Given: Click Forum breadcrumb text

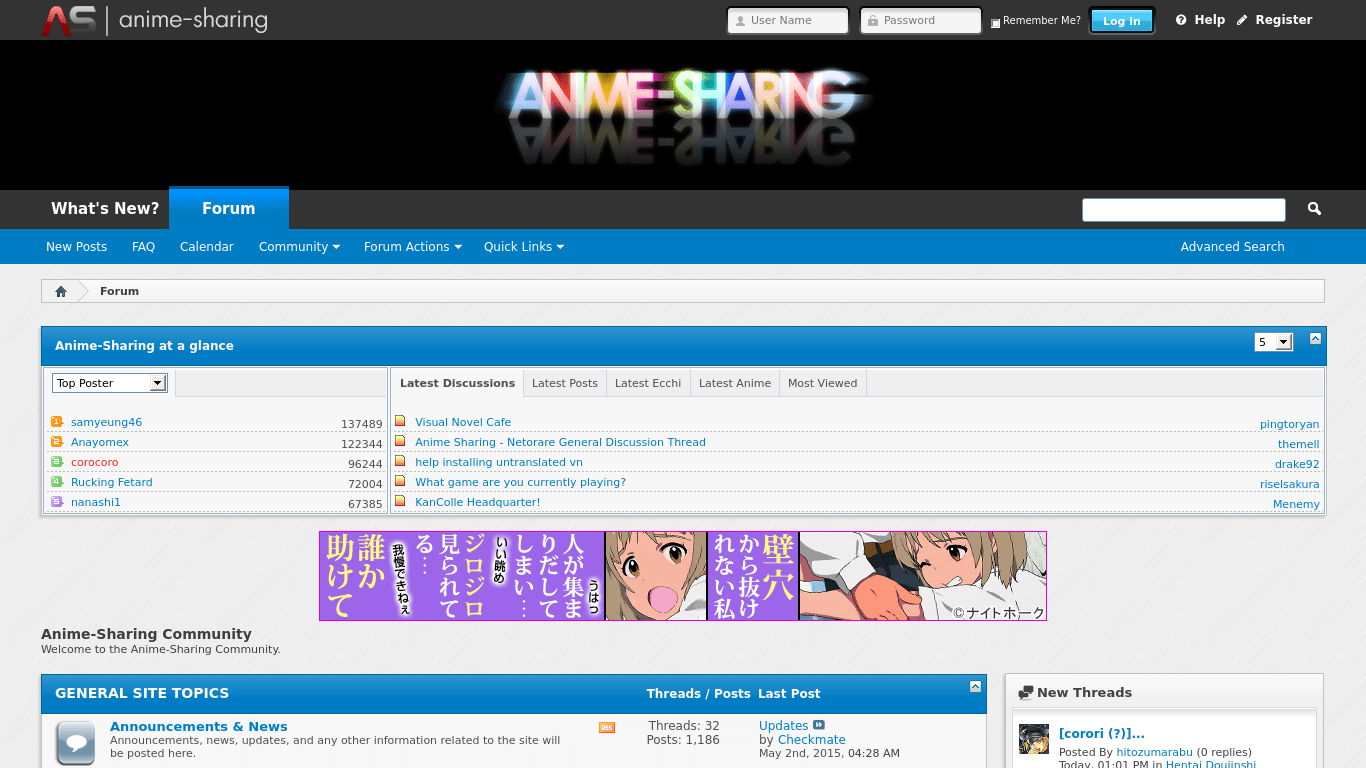Looking at the screenshot, I should click(119, 291).
